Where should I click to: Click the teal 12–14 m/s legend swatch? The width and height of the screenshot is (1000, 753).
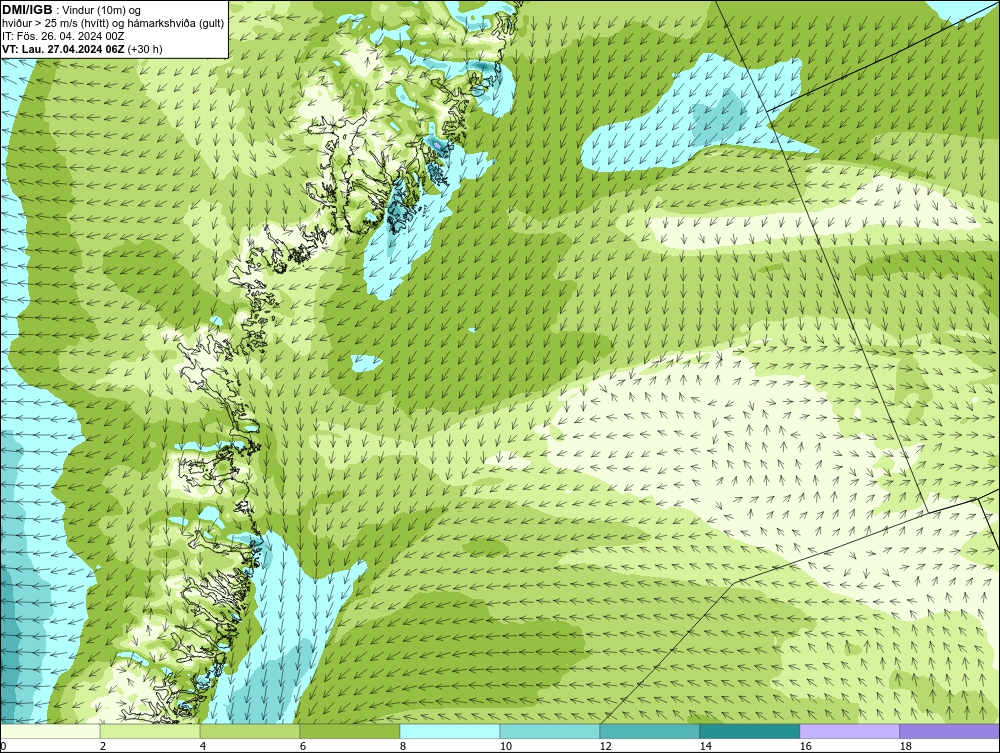pyautogui.click(x=649, y=731)
